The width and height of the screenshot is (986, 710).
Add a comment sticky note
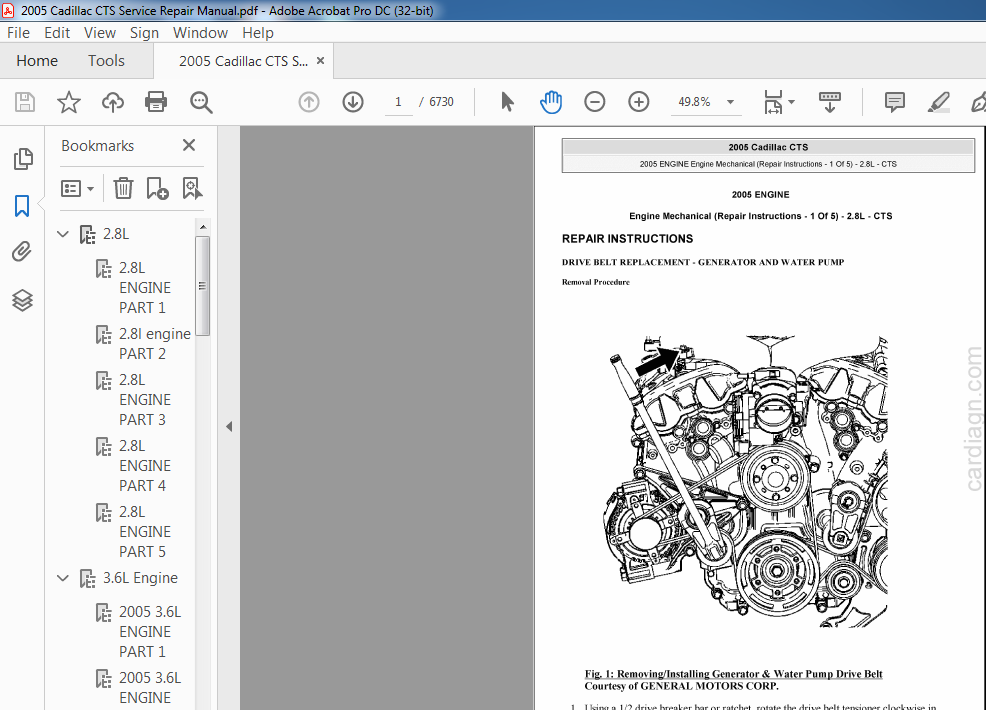coord(894,102)
